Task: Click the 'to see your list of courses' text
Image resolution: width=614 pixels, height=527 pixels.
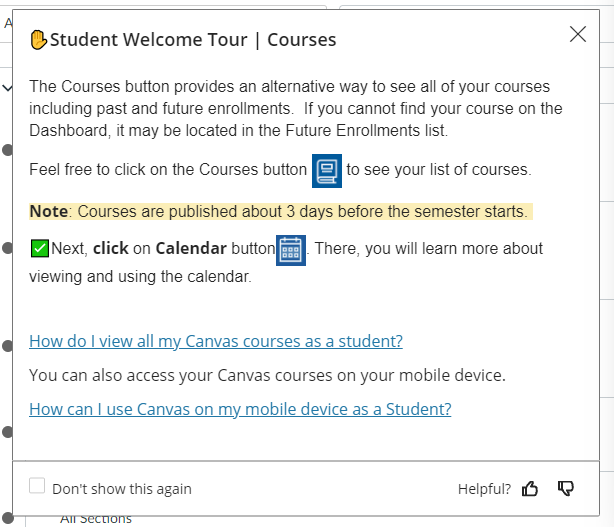Action: click(439, 170)
